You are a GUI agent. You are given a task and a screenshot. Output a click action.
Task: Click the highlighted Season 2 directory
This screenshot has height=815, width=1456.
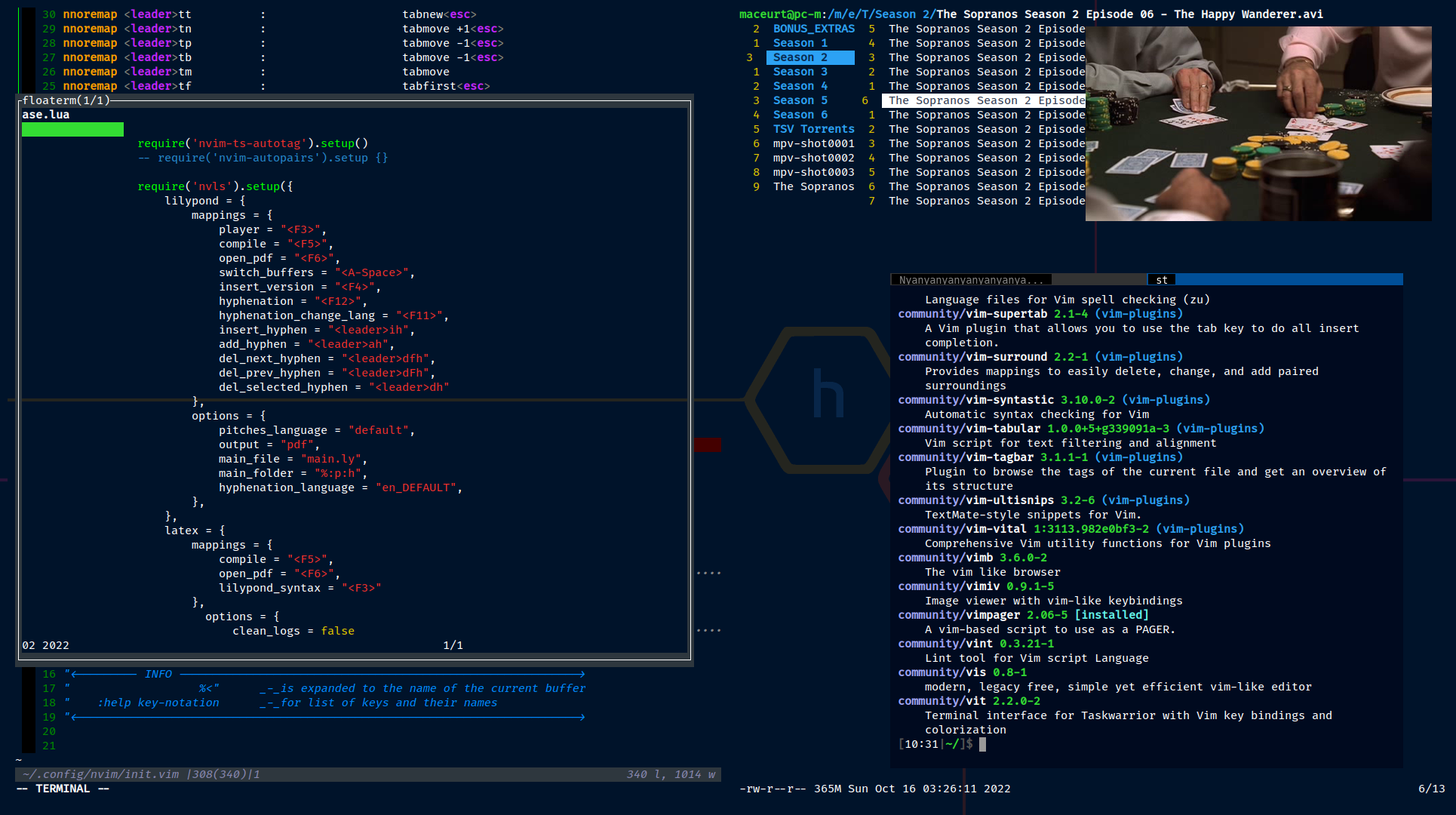(x=810, y=57)
